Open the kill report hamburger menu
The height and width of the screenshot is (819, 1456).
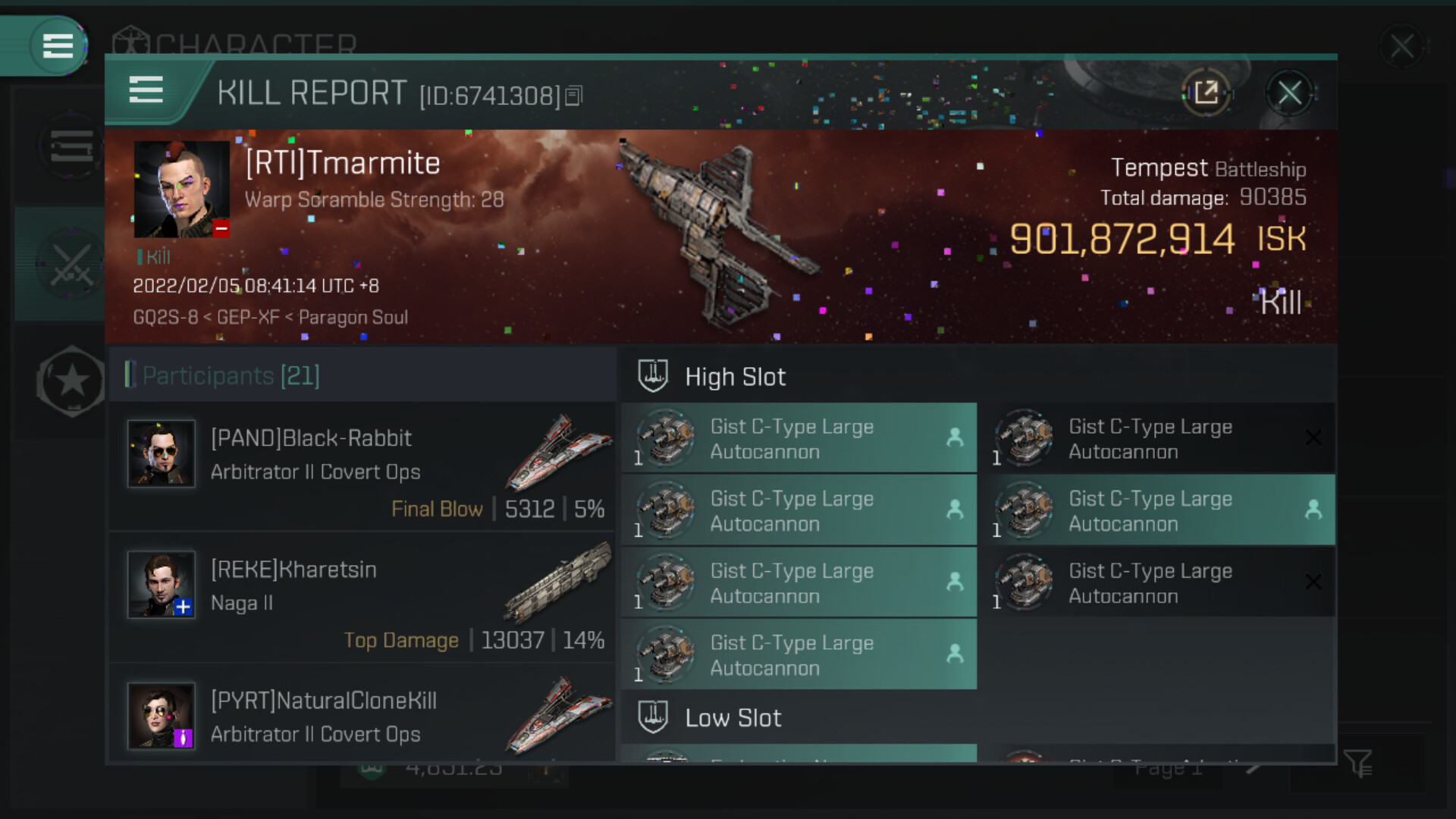coord(146,90)
